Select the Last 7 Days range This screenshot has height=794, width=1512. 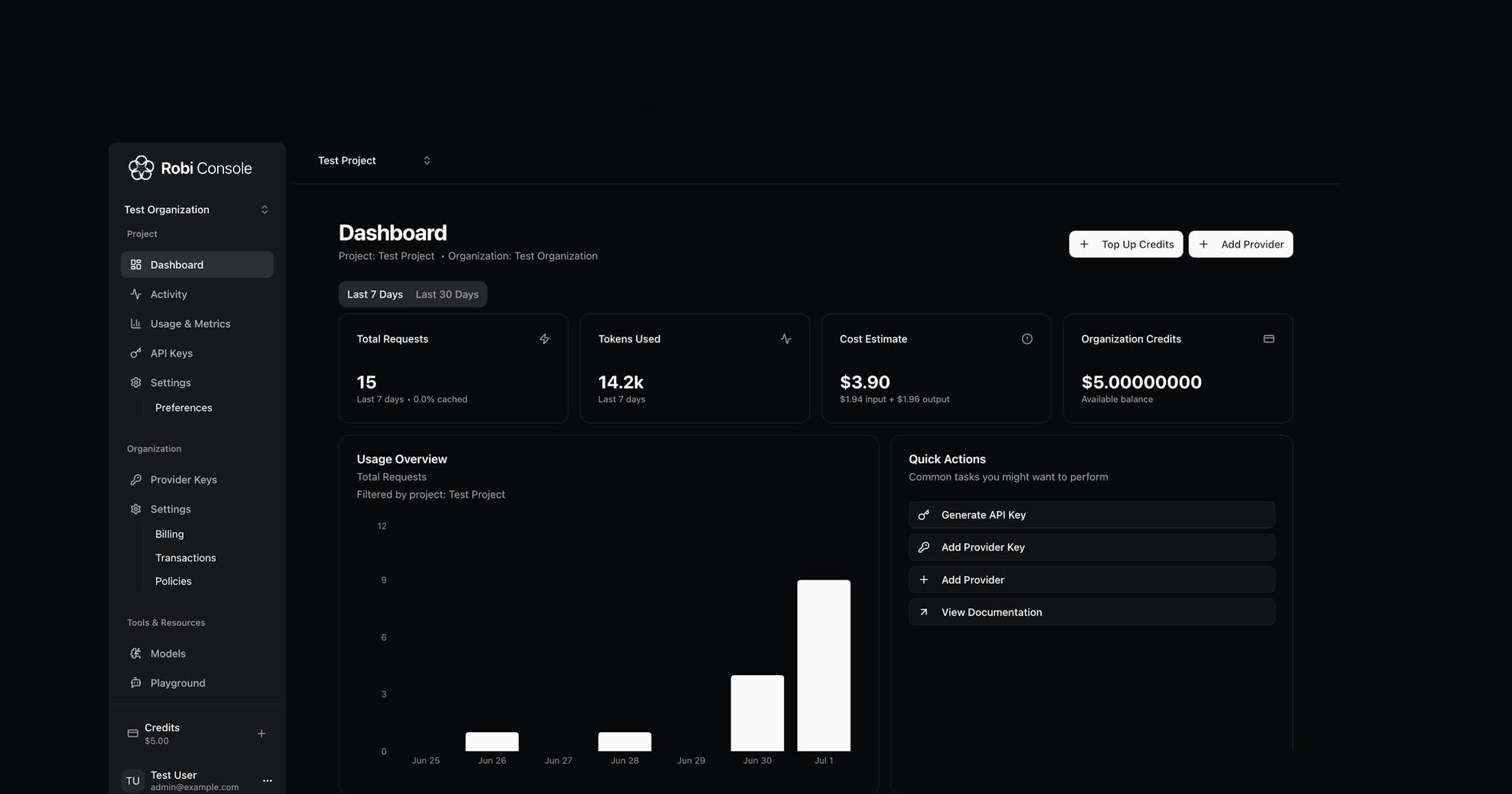click(x=375, y=294)
